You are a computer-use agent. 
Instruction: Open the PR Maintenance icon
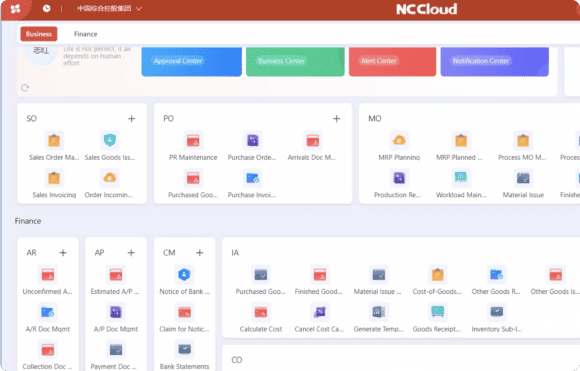point(193,141)
